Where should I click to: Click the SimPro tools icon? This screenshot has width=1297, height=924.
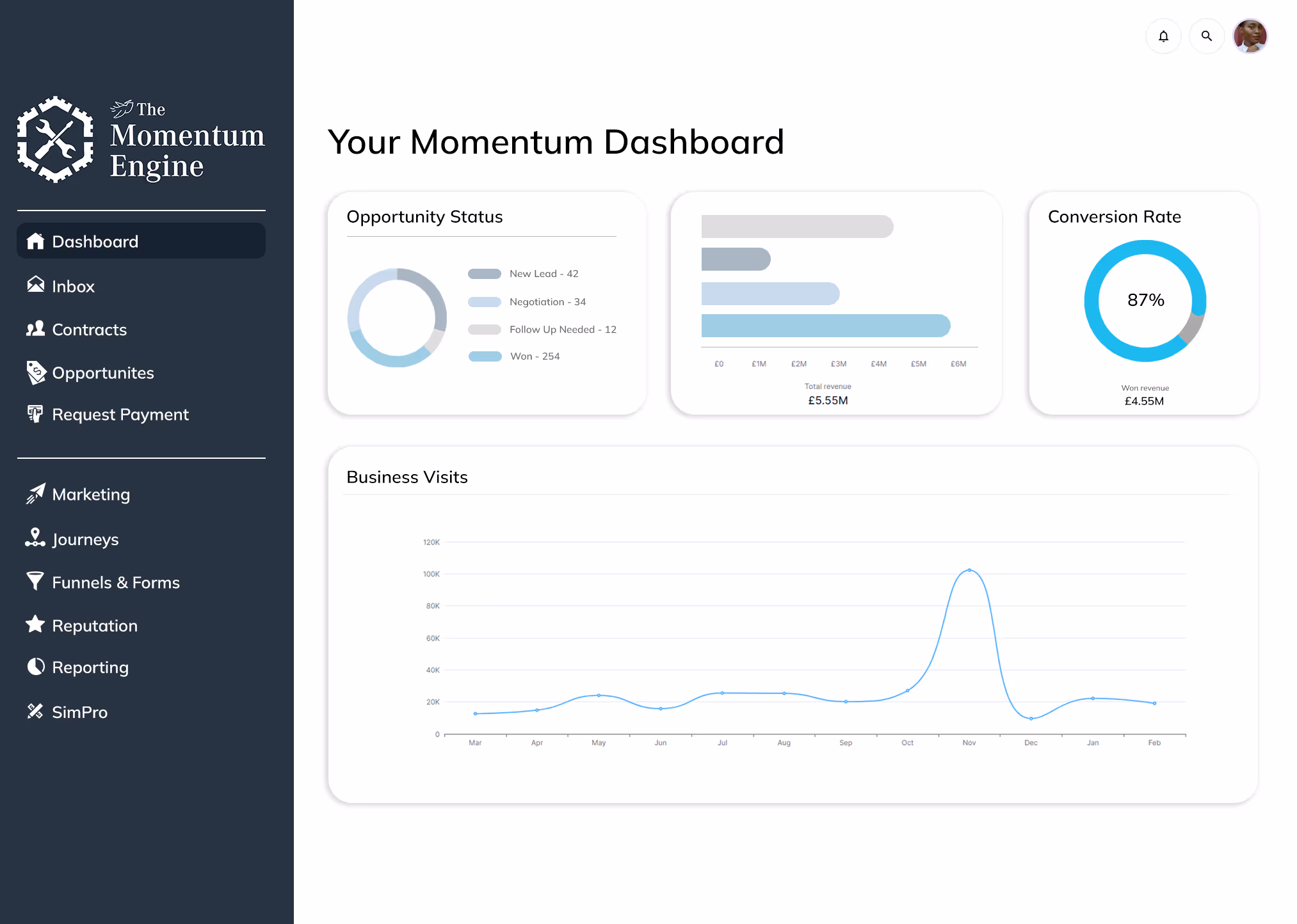click(35, 711)
